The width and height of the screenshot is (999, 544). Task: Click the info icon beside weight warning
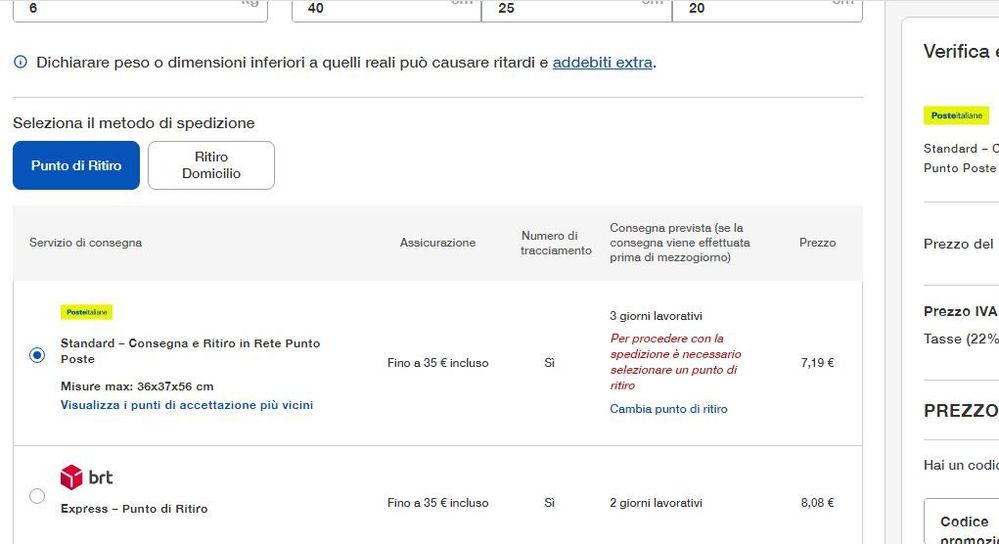20,62
